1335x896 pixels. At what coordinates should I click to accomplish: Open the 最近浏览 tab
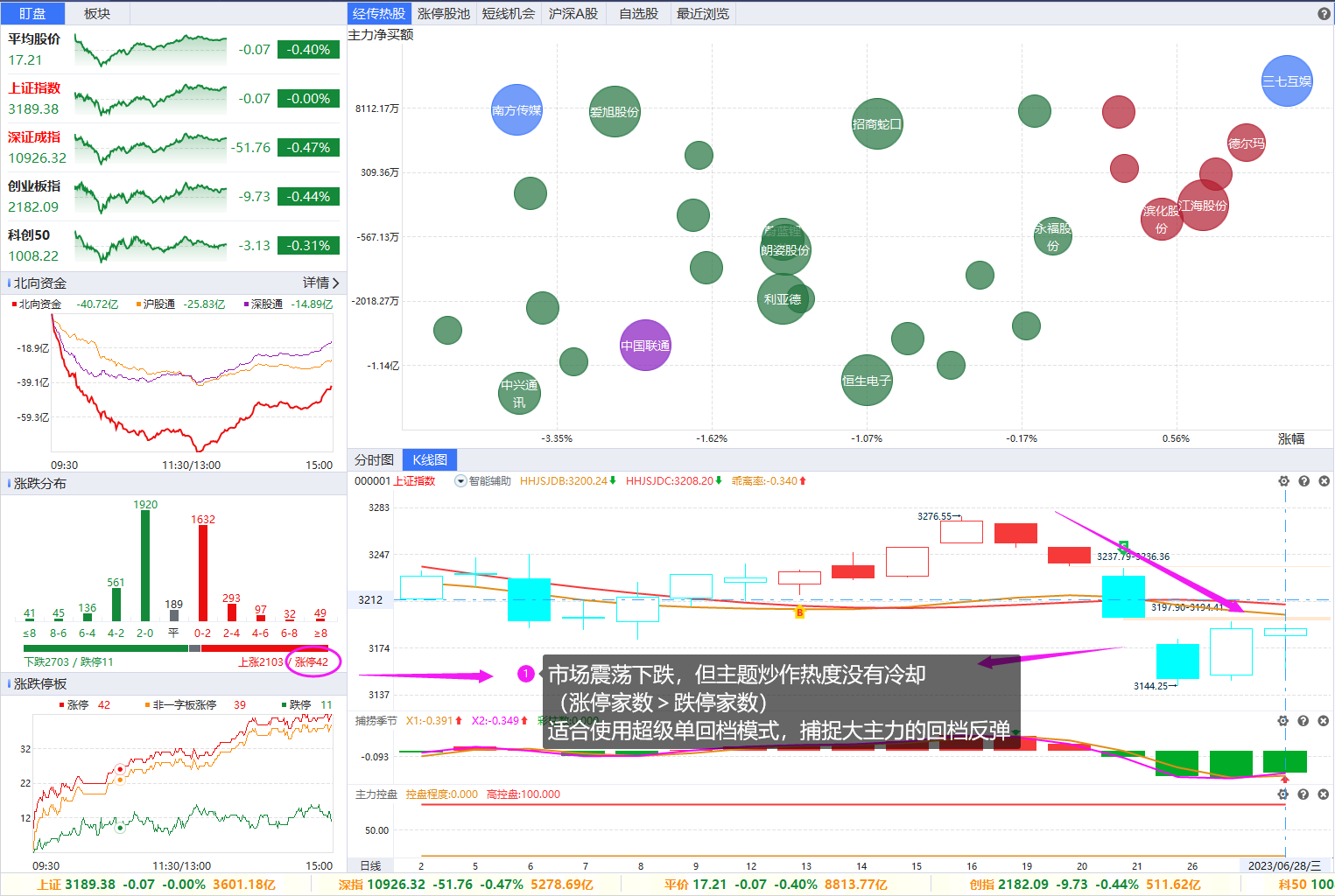703,13
